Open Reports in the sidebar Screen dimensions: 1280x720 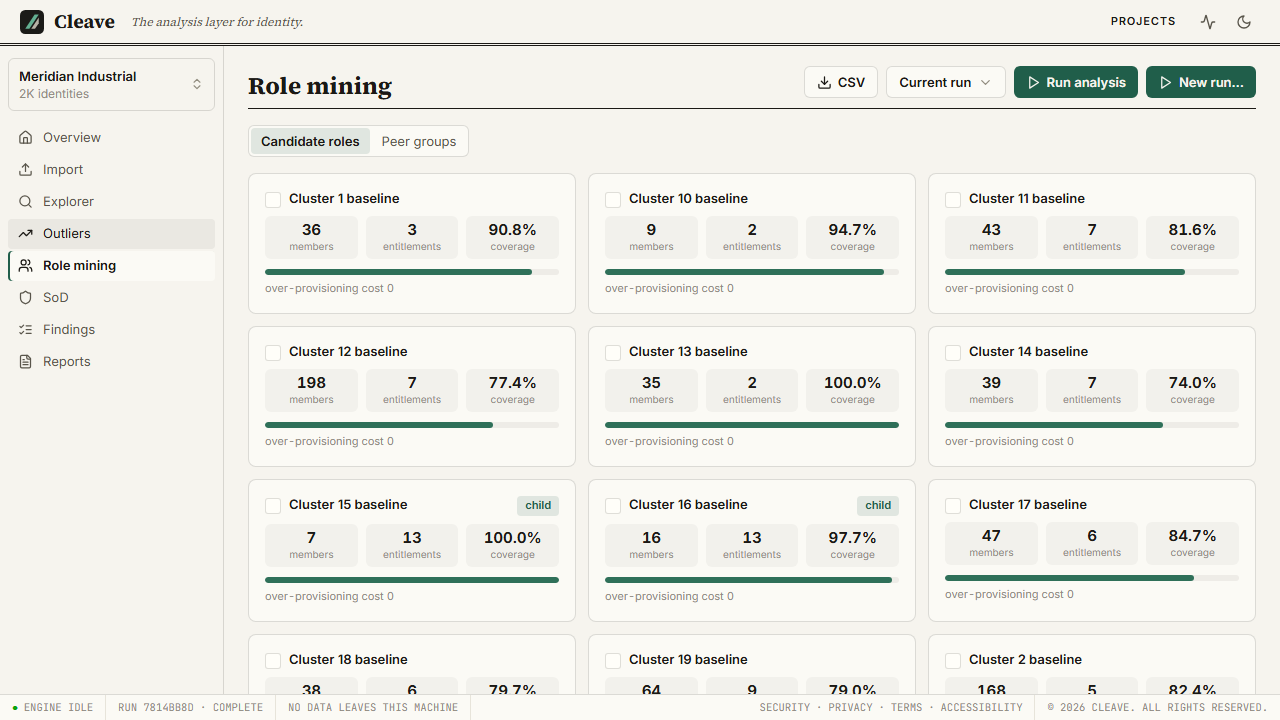tap(111, 362)
